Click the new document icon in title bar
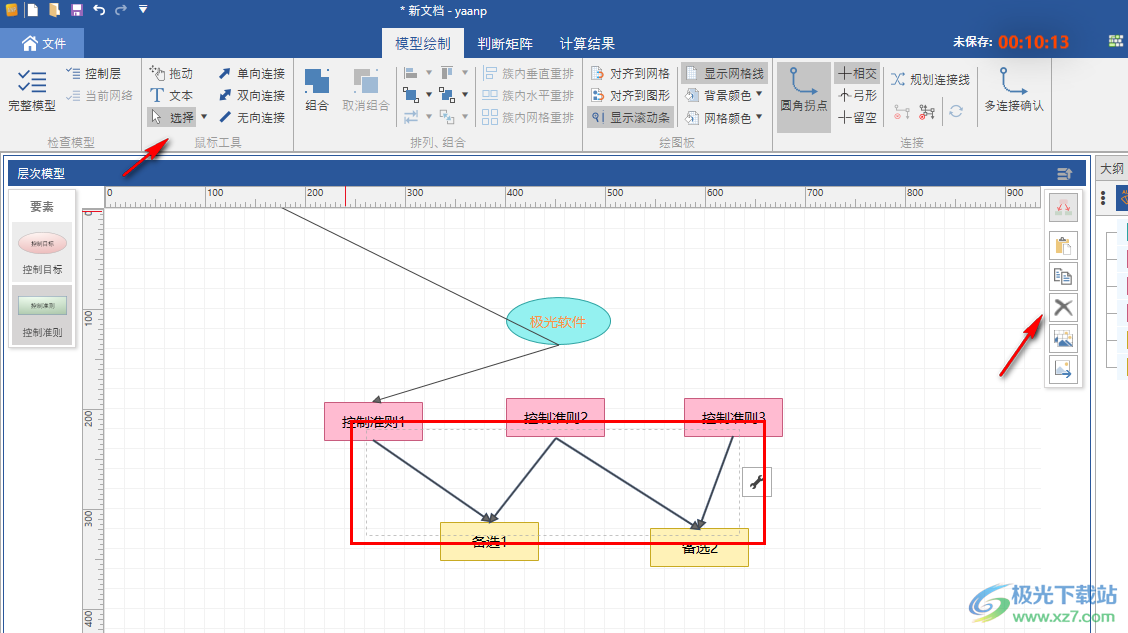 (33, 10)
